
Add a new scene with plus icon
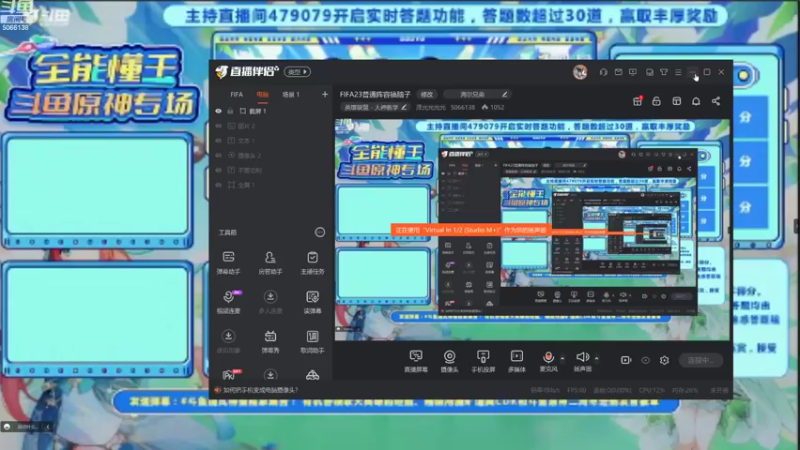click(x=325, y=94)
